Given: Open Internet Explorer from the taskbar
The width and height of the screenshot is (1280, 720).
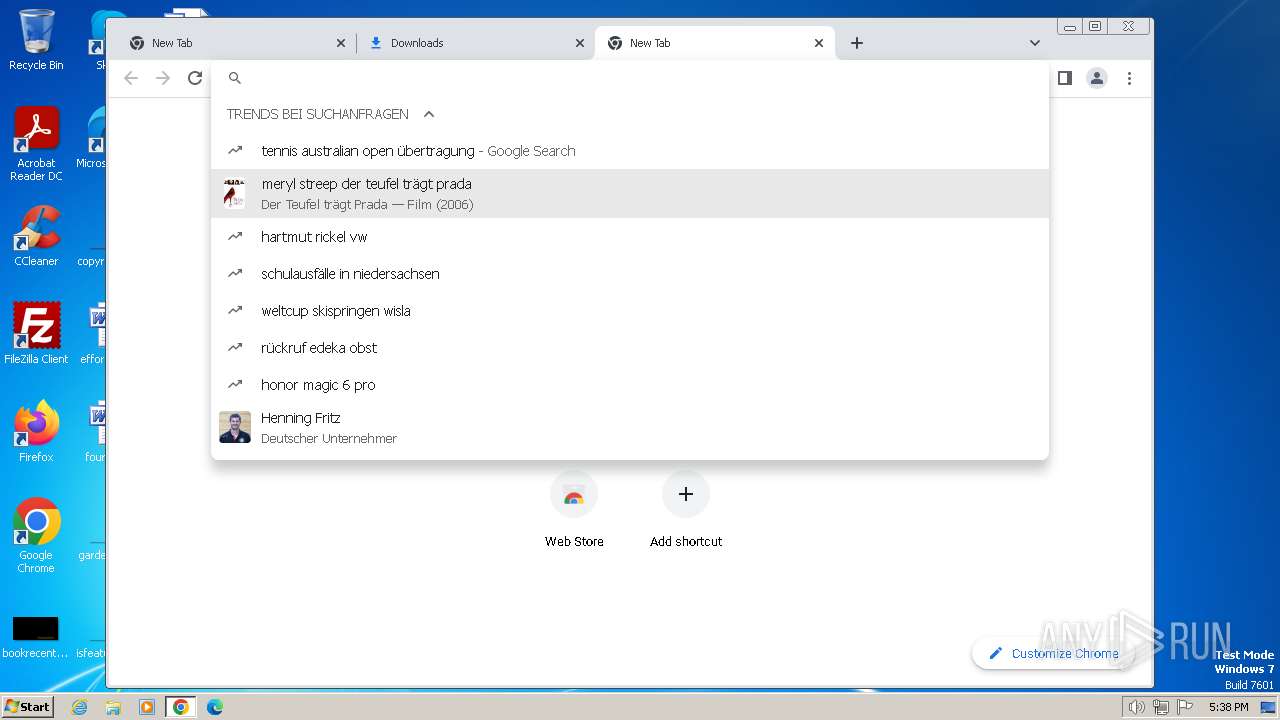Looking at the screenshot, I should (79, 707).
